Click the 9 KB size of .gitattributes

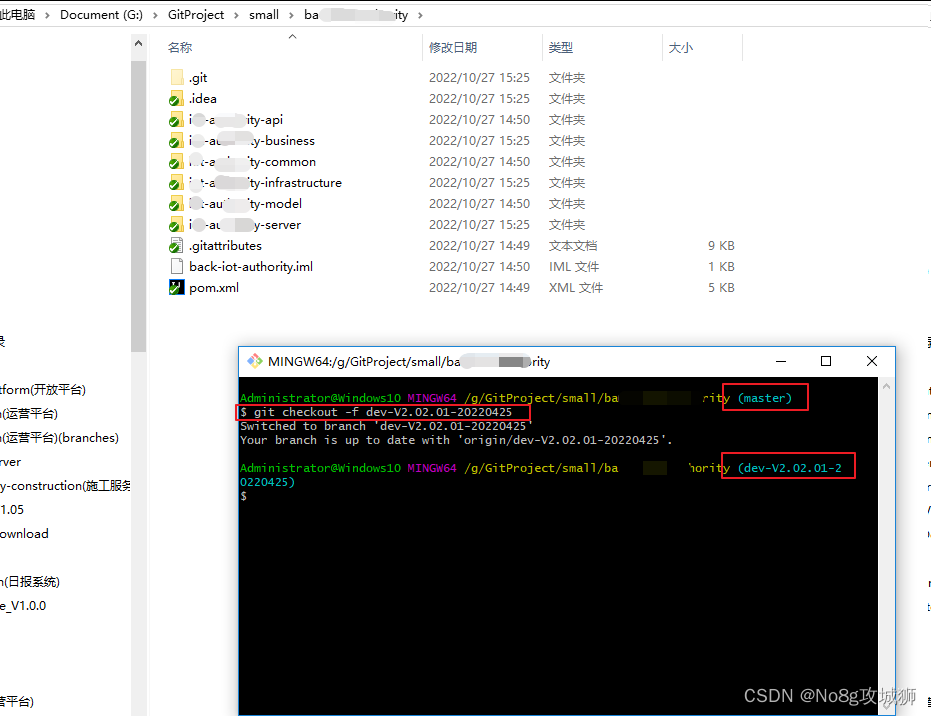tap(721, 245)
